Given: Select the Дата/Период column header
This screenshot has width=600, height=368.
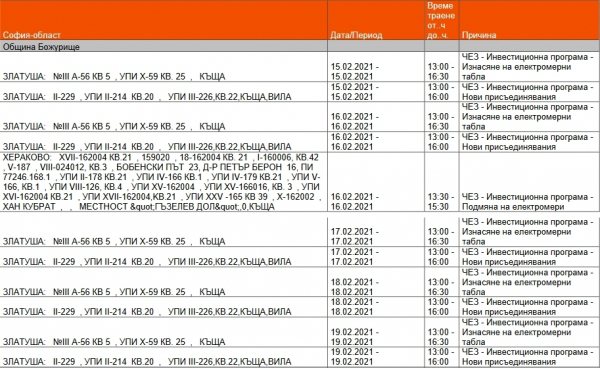Looking at the screenshot, I should pos(376,20).
